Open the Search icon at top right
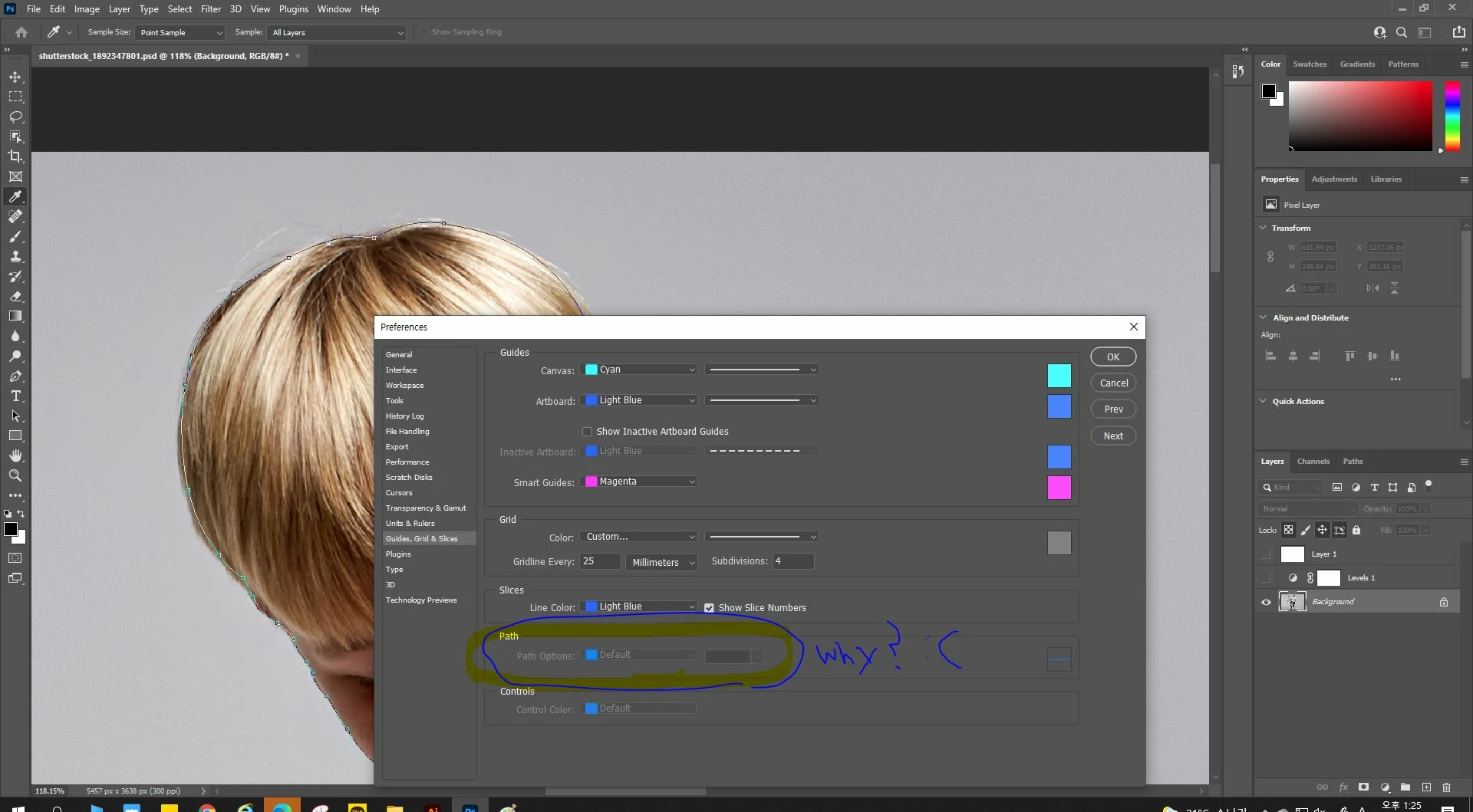Screen dimensions: 1473x812 click(1402, 32)
